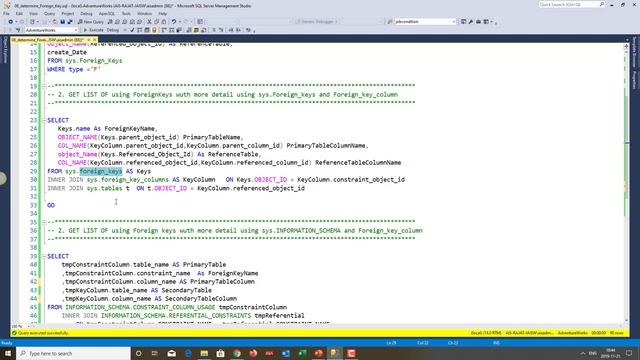The image size is (640, 360).
Task: Click the Save All icon
Action: click(70, 22)
